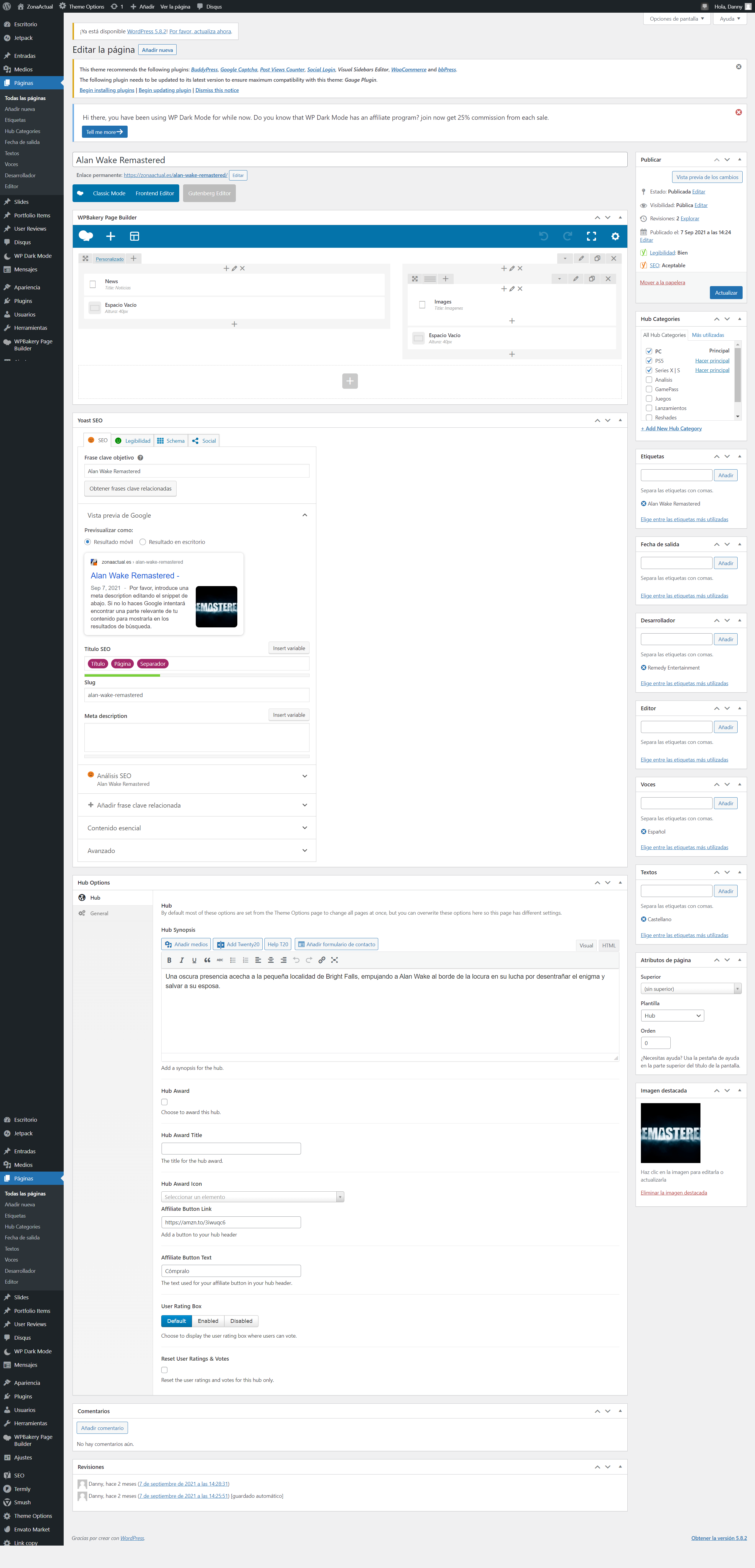The width and height of the screenshot is (755, 1568).
Task: Toggle WPBakery fullscreen mode icon
Action: [591, 236]
